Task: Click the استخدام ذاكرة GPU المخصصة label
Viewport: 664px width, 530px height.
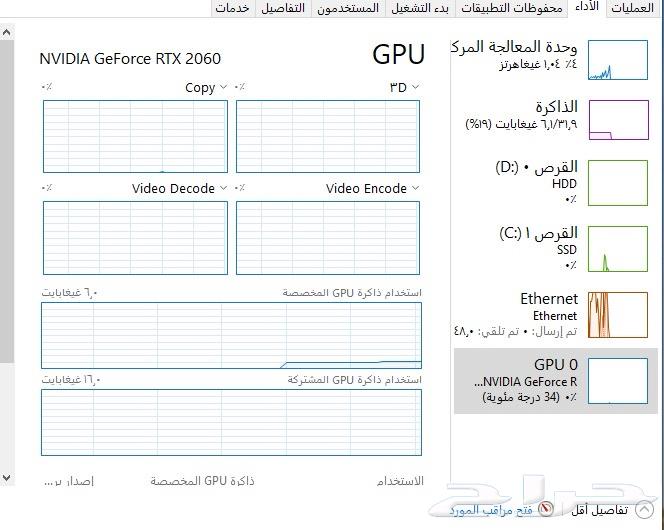Action: 352,293
